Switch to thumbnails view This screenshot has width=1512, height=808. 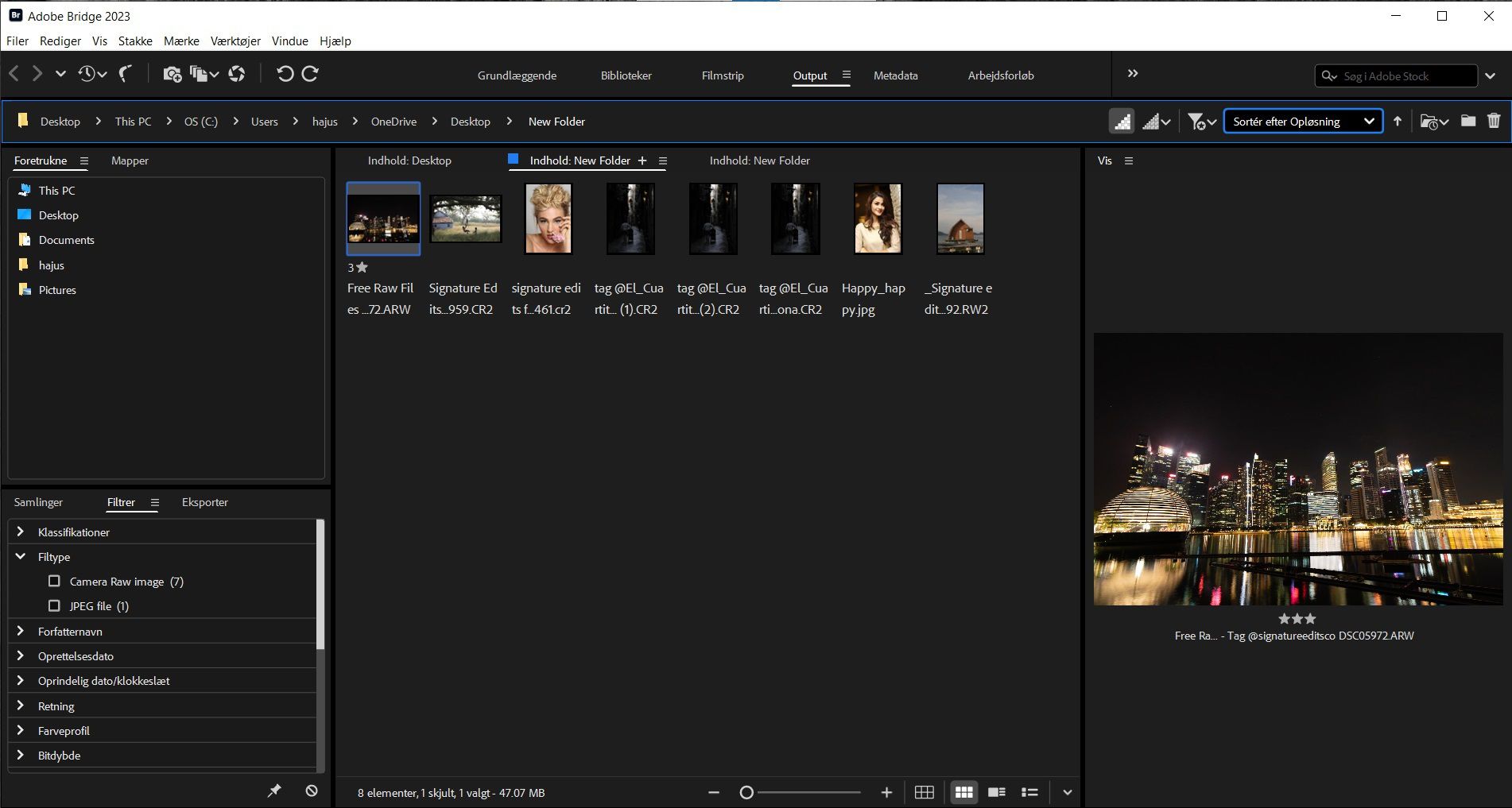[x=963, y=792]
